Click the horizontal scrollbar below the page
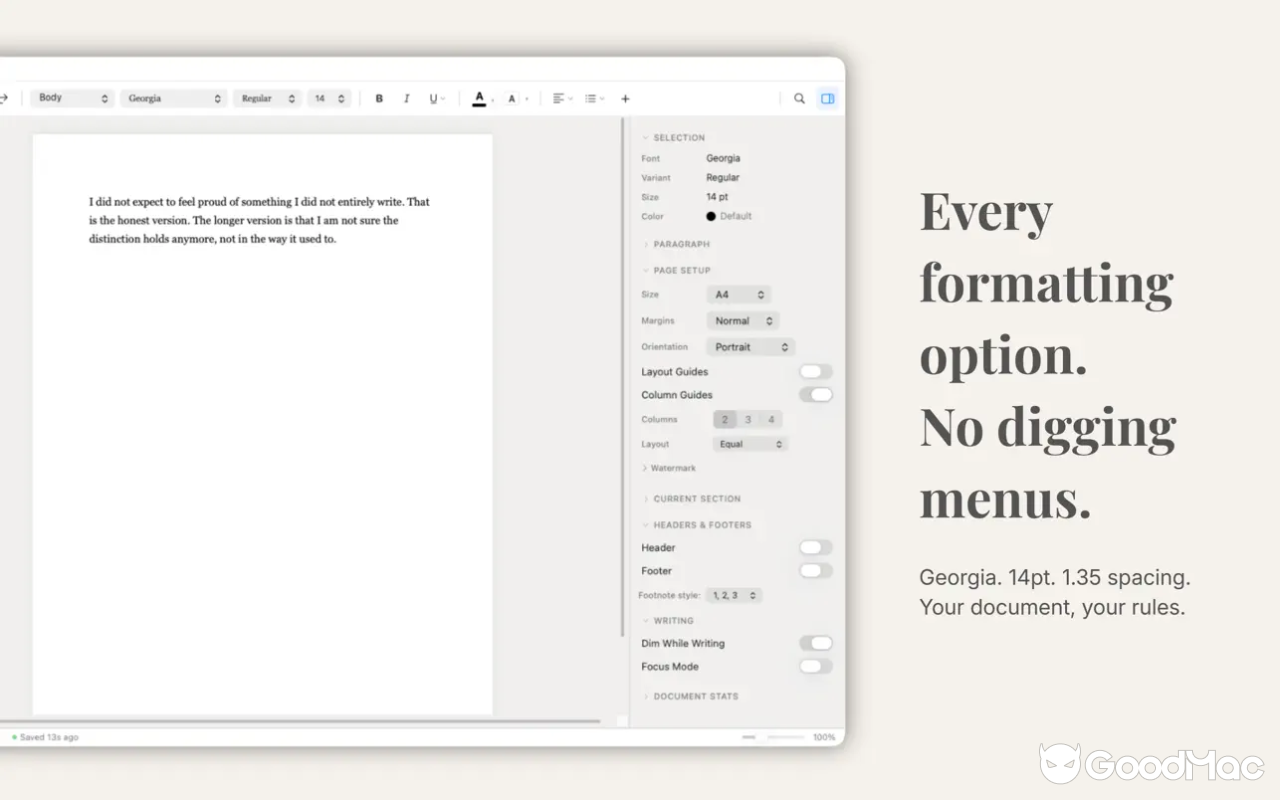1280x800 pixels. pyautogui.click(x=300, y=721)
